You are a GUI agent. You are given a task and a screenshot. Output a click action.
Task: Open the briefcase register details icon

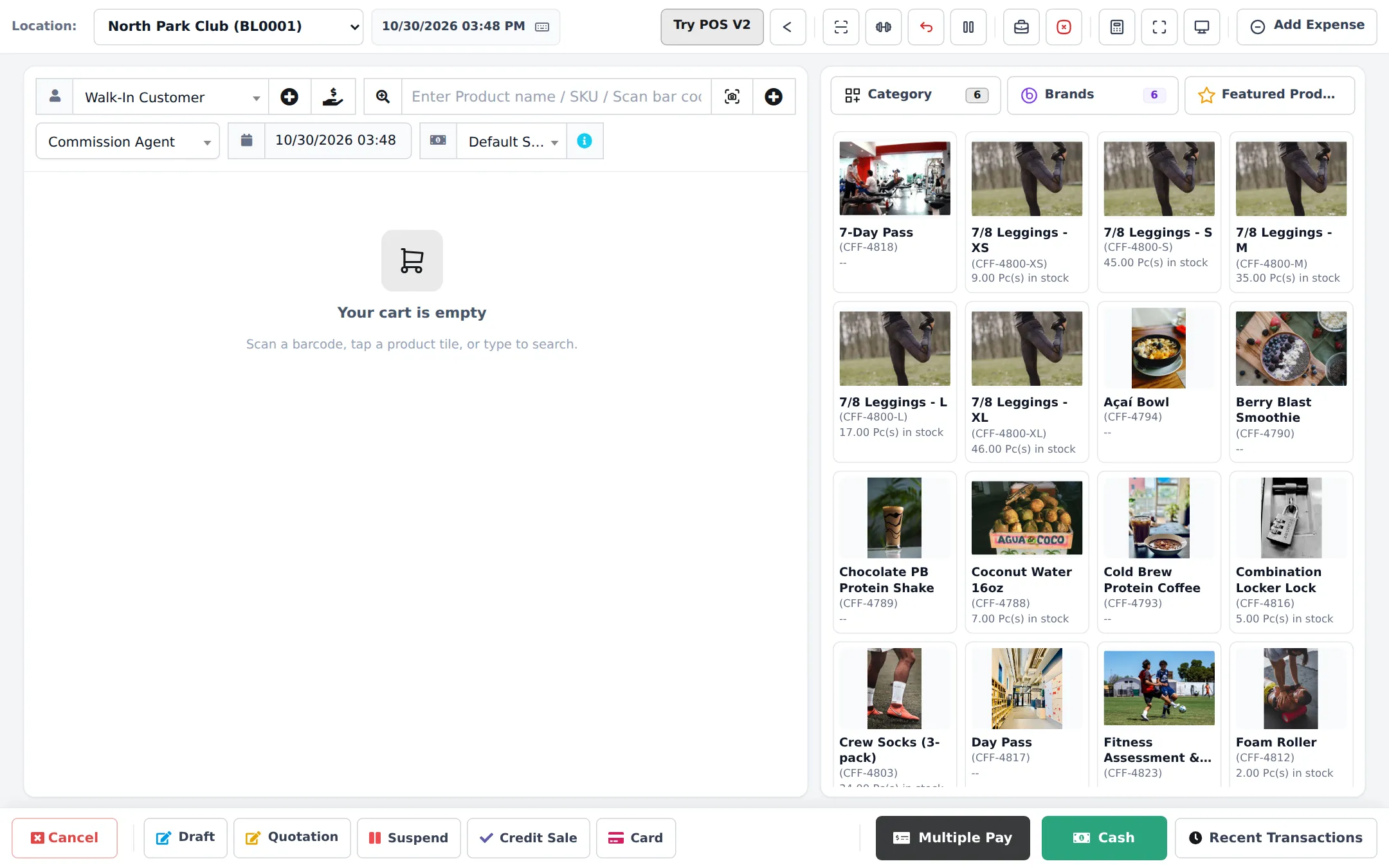coord(1021,27)
